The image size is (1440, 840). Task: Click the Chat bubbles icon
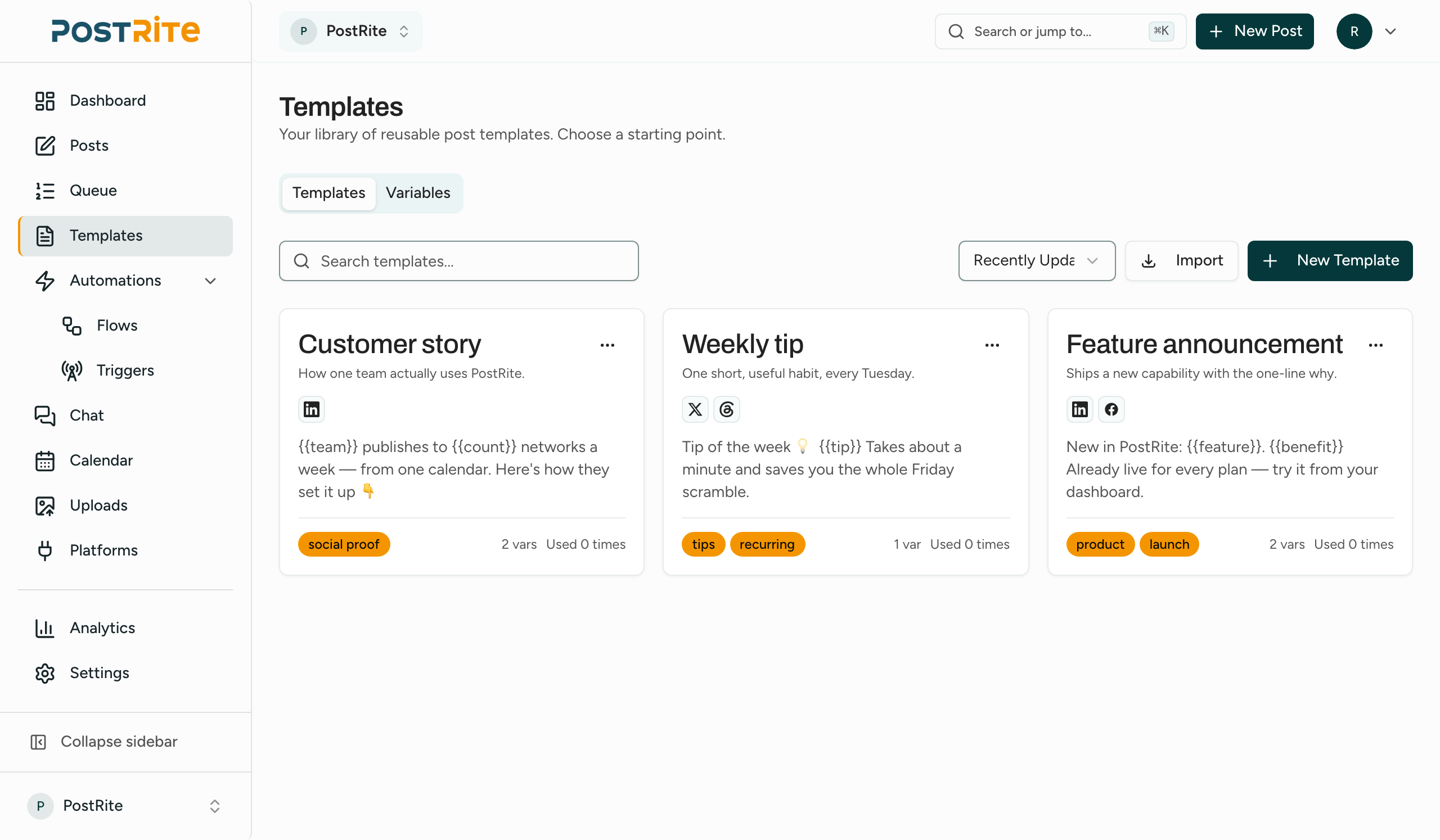coord(44,416)
